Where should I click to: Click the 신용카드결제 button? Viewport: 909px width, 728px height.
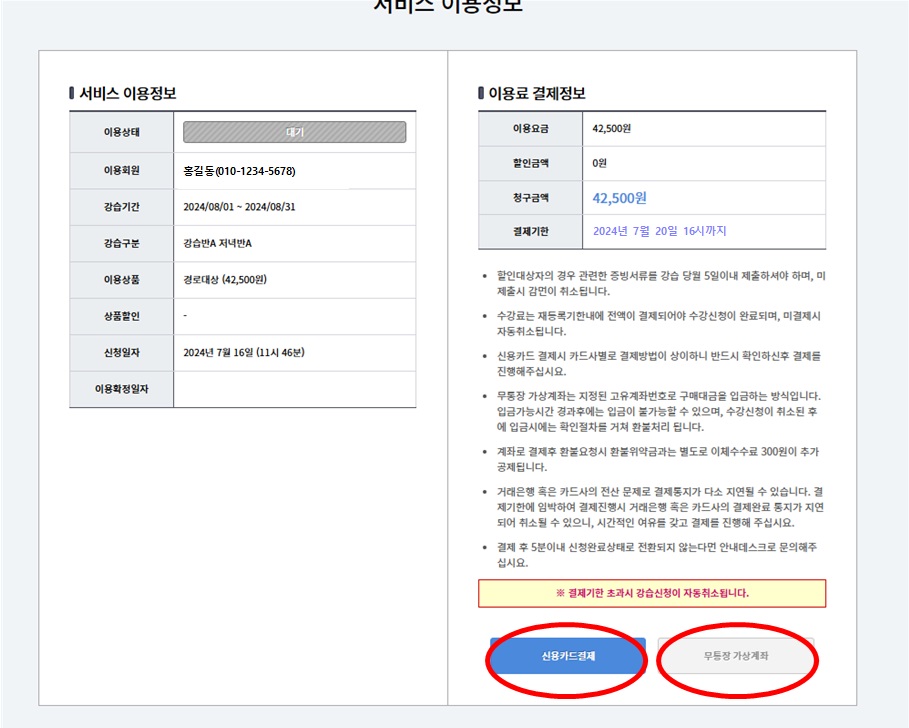coord(568,656)
